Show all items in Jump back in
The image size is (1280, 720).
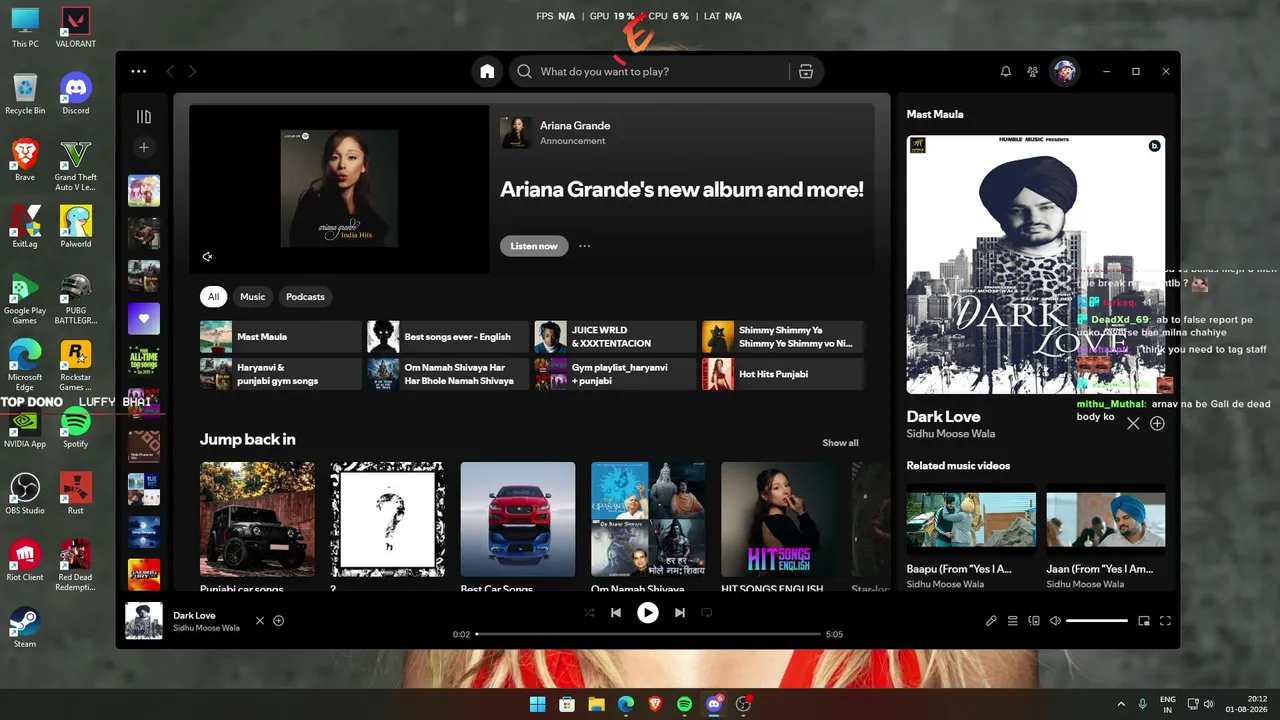tap(840, 443)
